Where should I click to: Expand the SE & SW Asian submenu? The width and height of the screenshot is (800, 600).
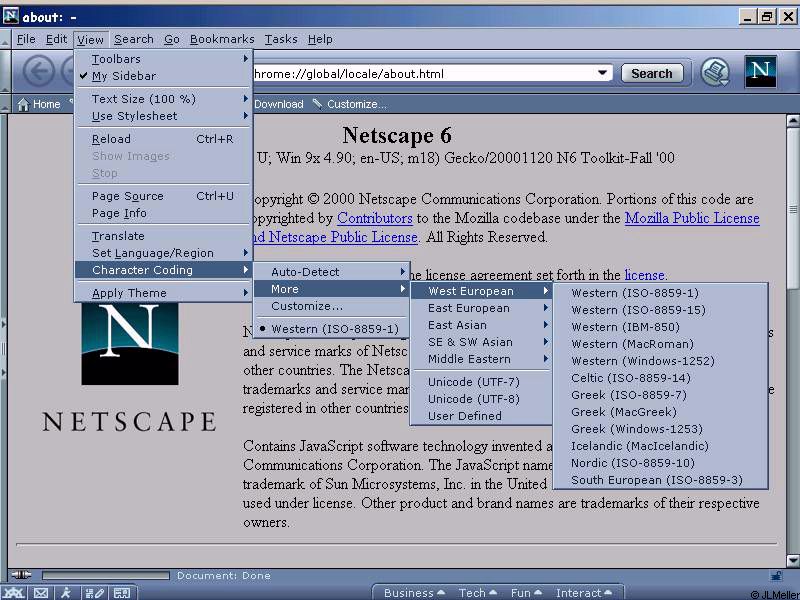point(481,342)
